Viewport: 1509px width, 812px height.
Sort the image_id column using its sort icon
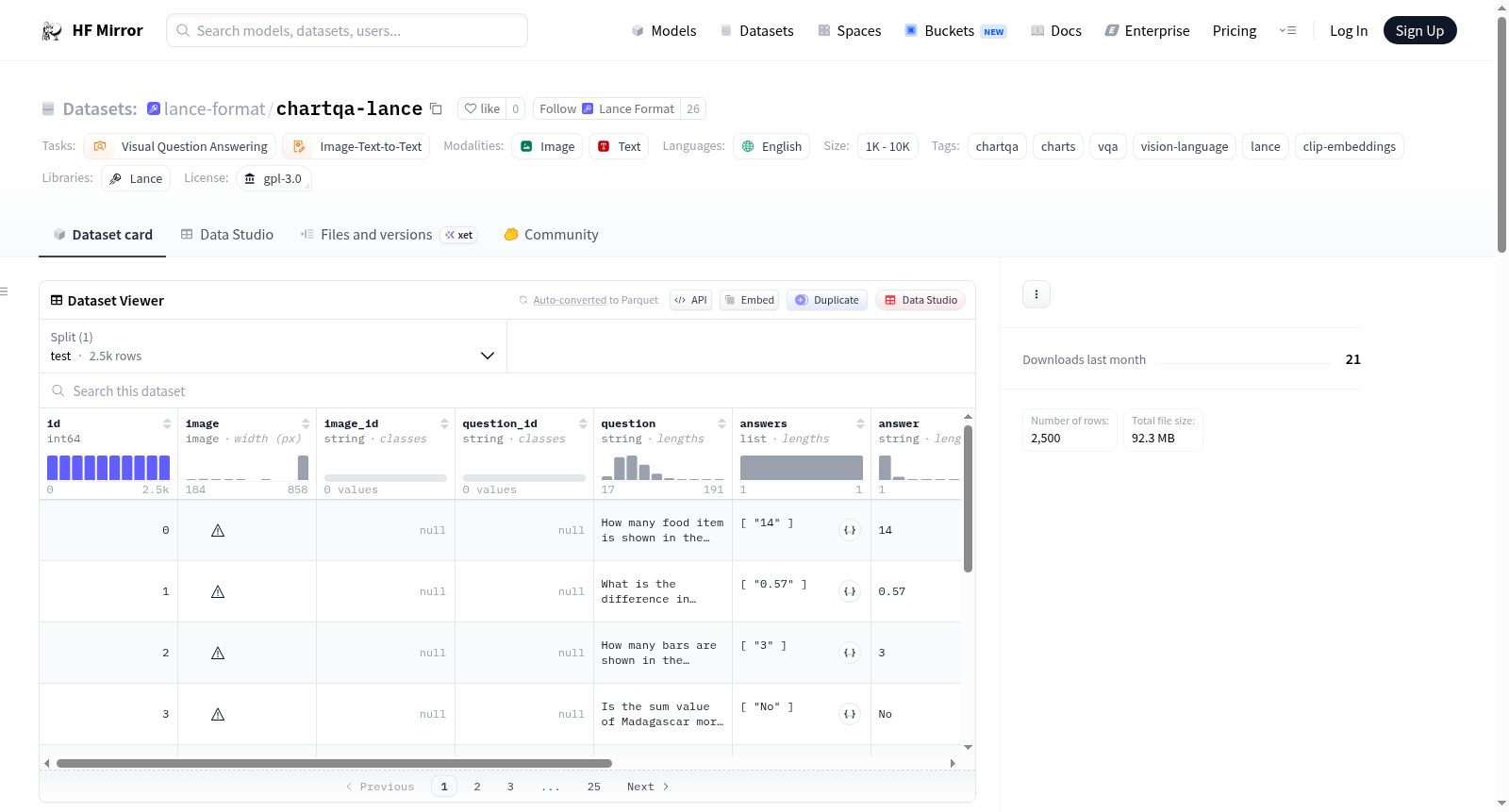point(444,424)
